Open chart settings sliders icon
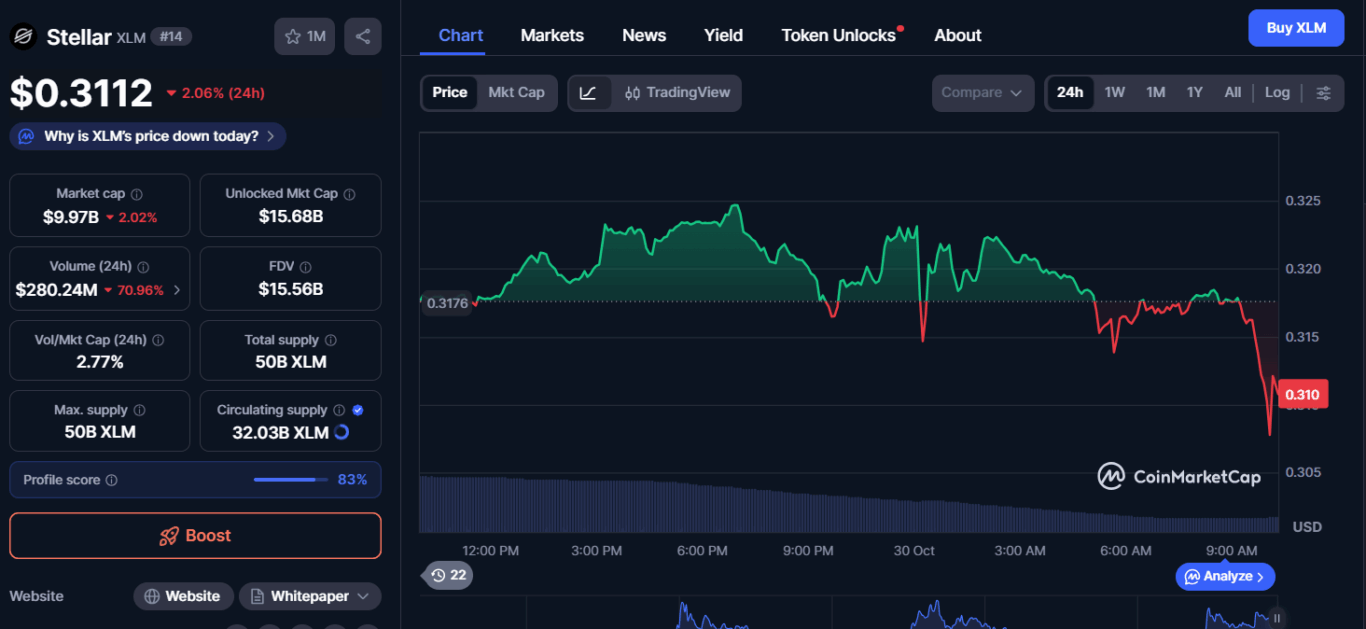The width and height of the screenshot is (1366, 629). click(x=1323, y=93)
